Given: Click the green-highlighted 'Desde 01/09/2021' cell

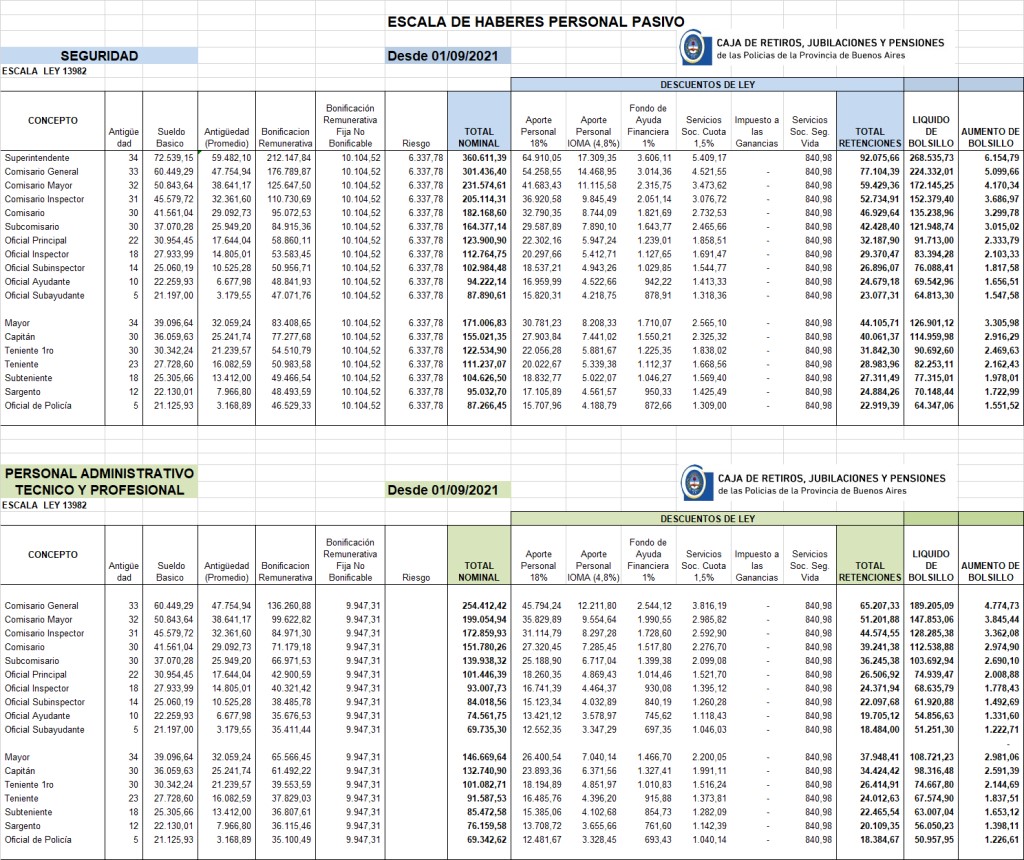Looking at the screenshot, I should [x=447, y=490].
